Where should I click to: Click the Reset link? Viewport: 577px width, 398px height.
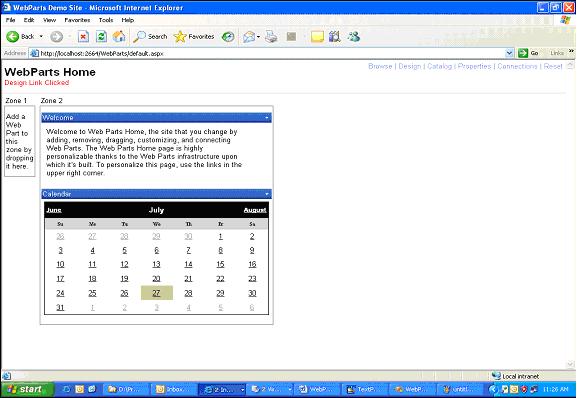point(553,66)
